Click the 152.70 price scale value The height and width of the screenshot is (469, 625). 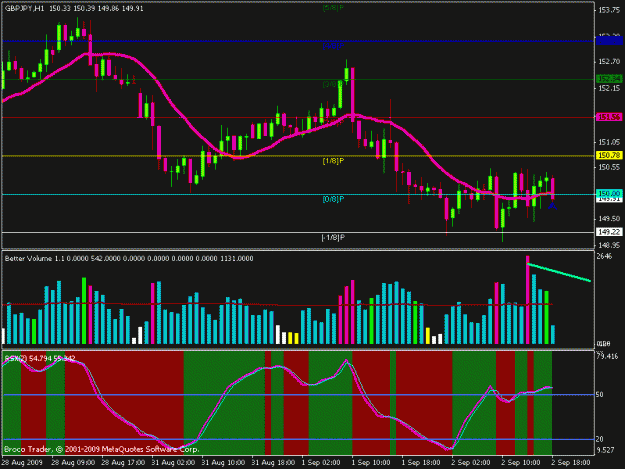click(x=609, y=61)
